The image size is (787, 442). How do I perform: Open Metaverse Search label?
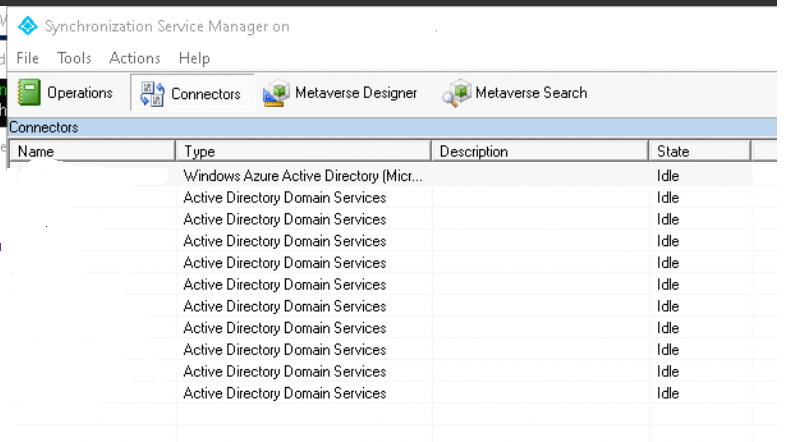click(531, 93)
